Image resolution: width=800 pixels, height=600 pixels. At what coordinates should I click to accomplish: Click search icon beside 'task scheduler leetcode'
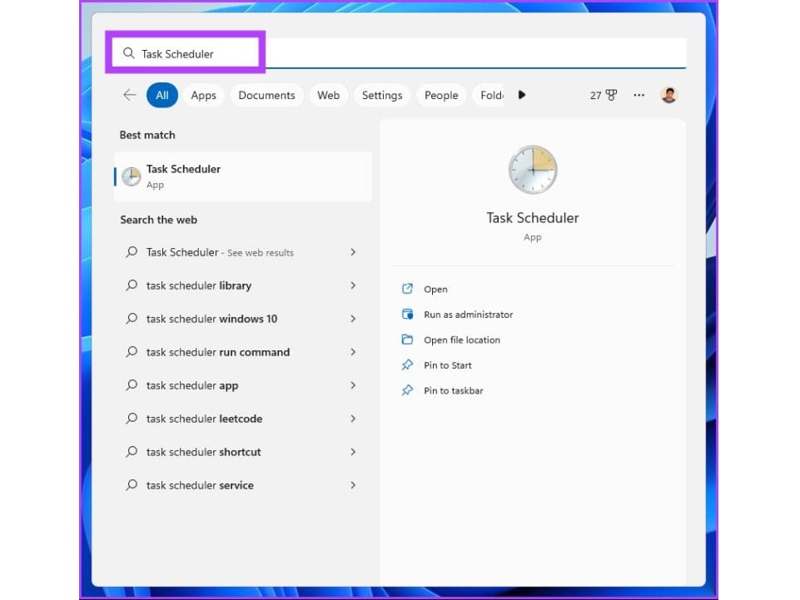[132, 418]
